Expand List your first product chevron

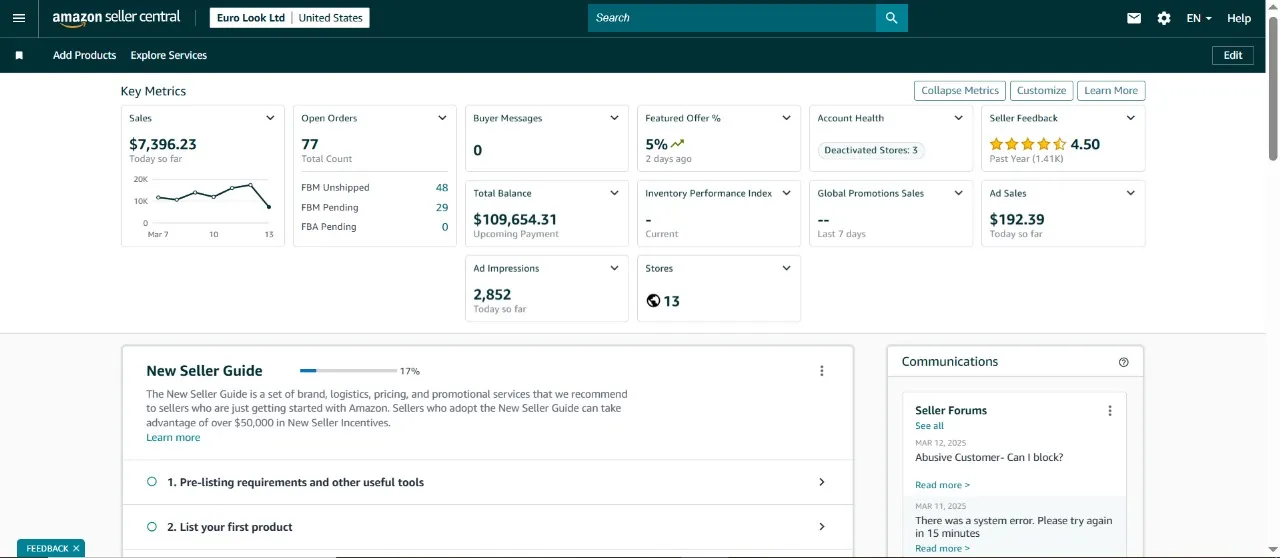tap(822, 527)
